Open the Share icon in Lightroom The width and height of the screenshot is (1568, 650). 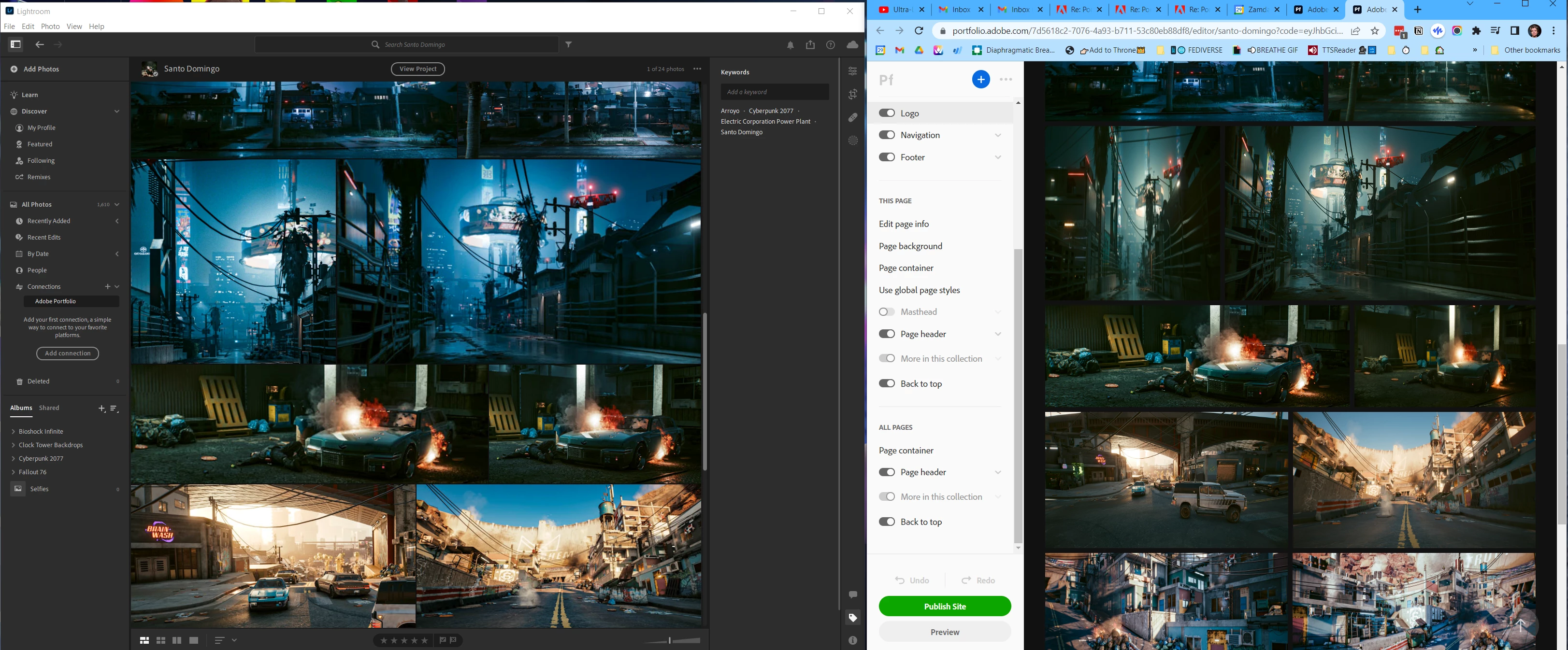810,45
